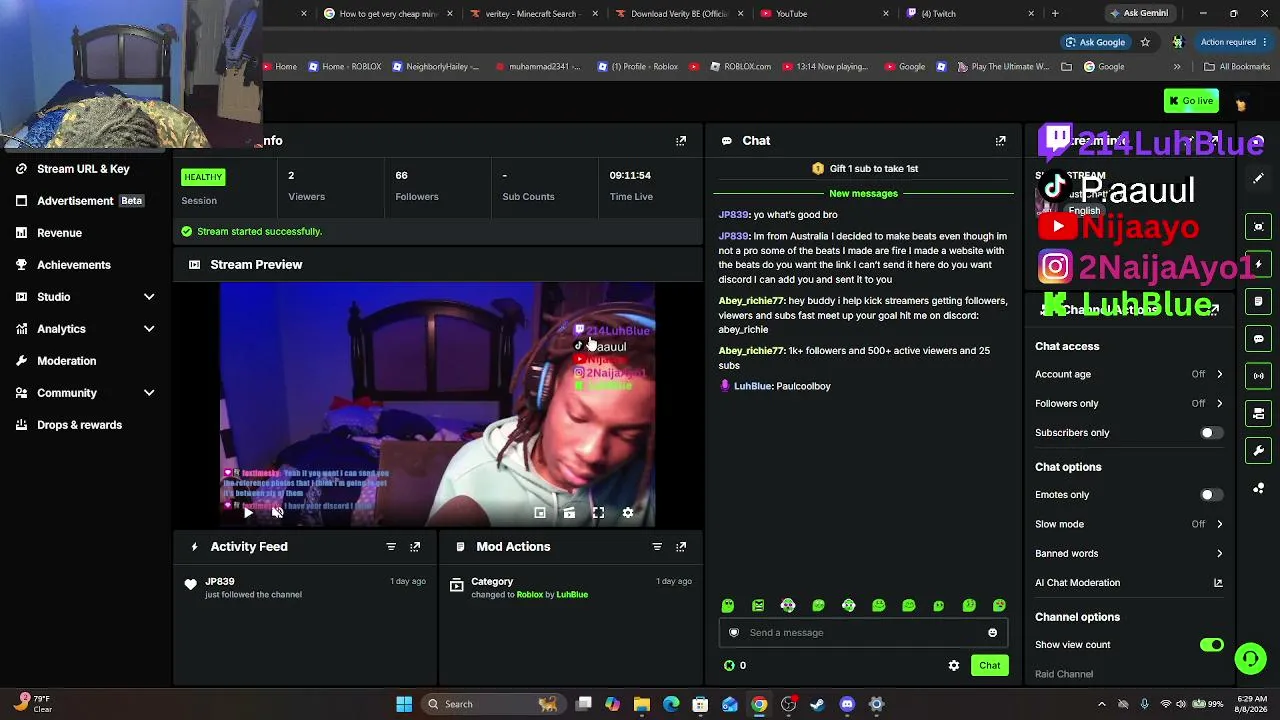Screen dimensions: 1280x720
Task: Play the stream preview video
Action: 248,513
